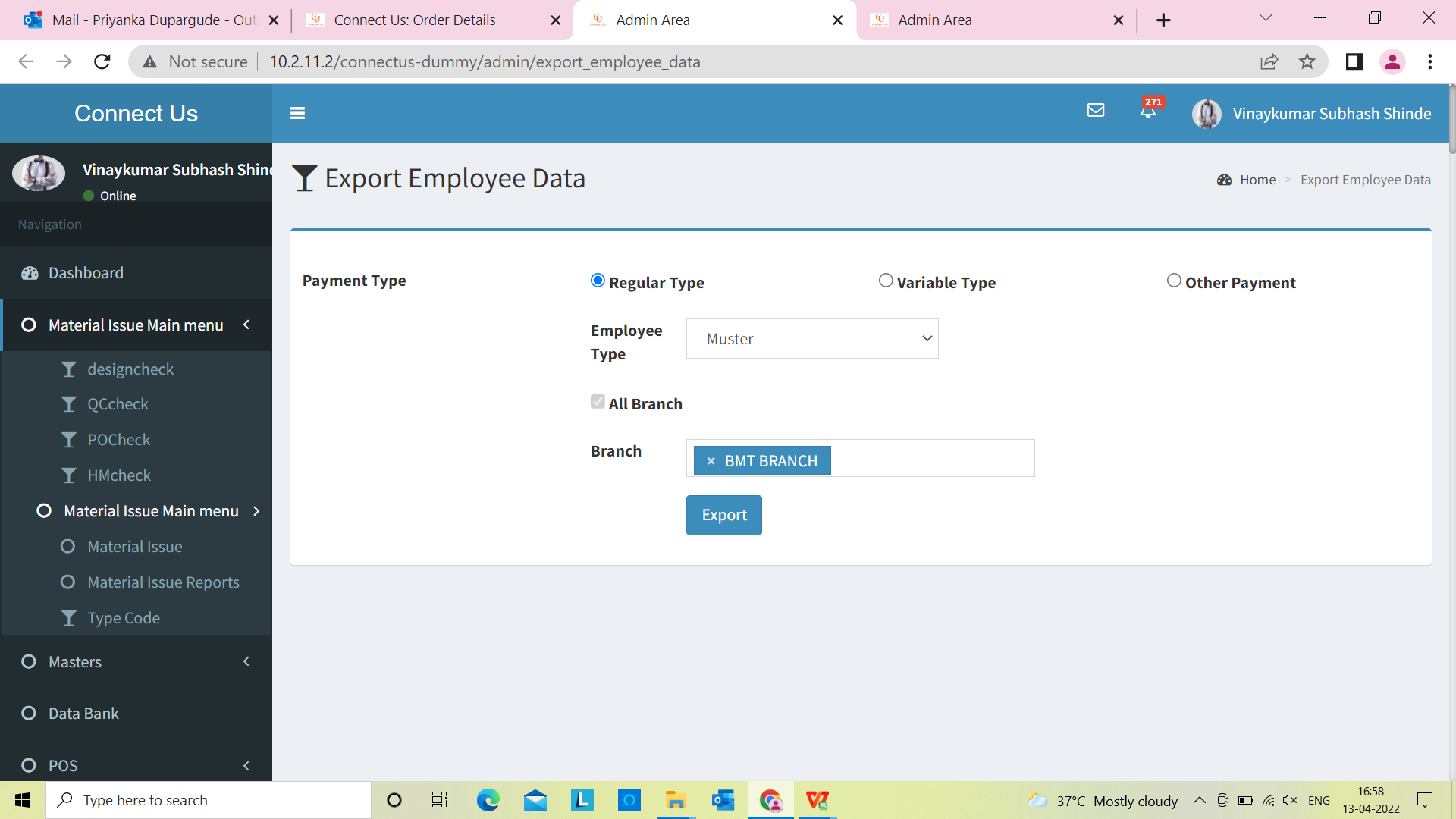This screenshot has height=819, width=1456.
Task: Click the Type Code filter icon
Action: 69,619
